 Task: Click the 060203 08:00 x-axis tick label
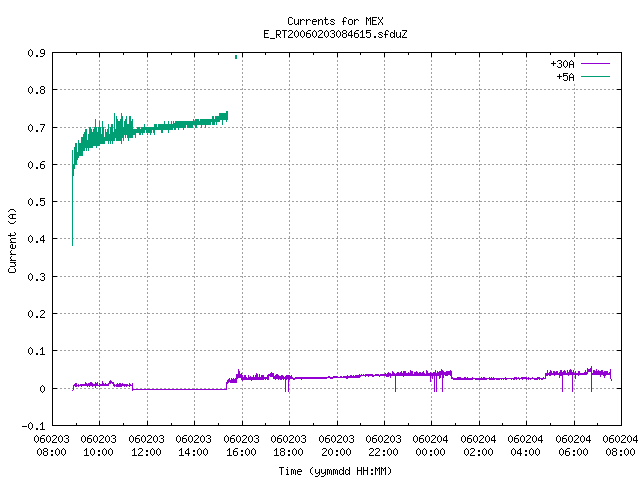[51, 446]
